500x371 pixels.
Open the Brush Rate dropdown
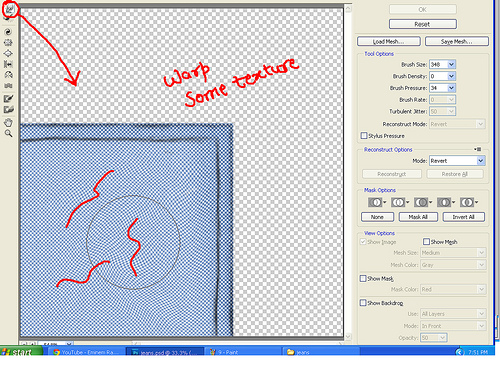coord(442,100)
